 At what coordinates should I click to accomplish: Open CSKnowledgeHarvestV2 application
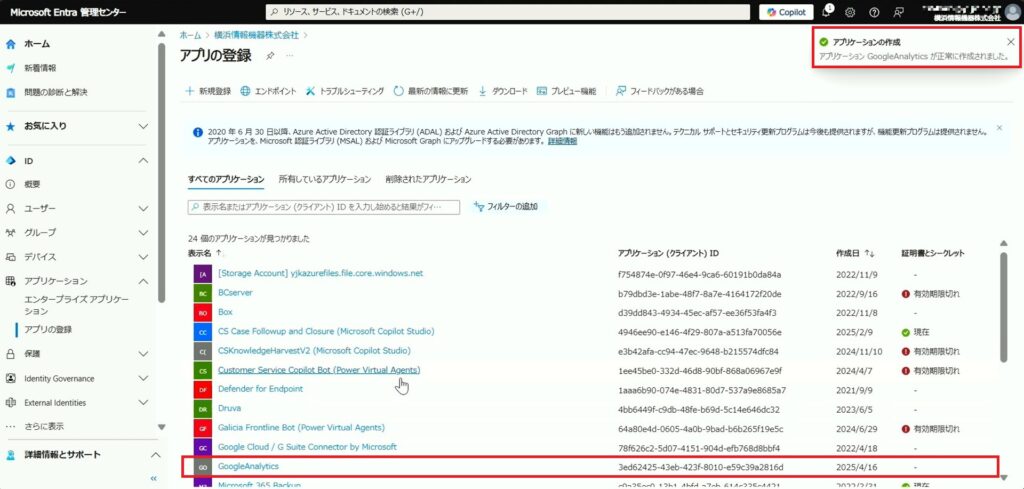click(315, 351)
